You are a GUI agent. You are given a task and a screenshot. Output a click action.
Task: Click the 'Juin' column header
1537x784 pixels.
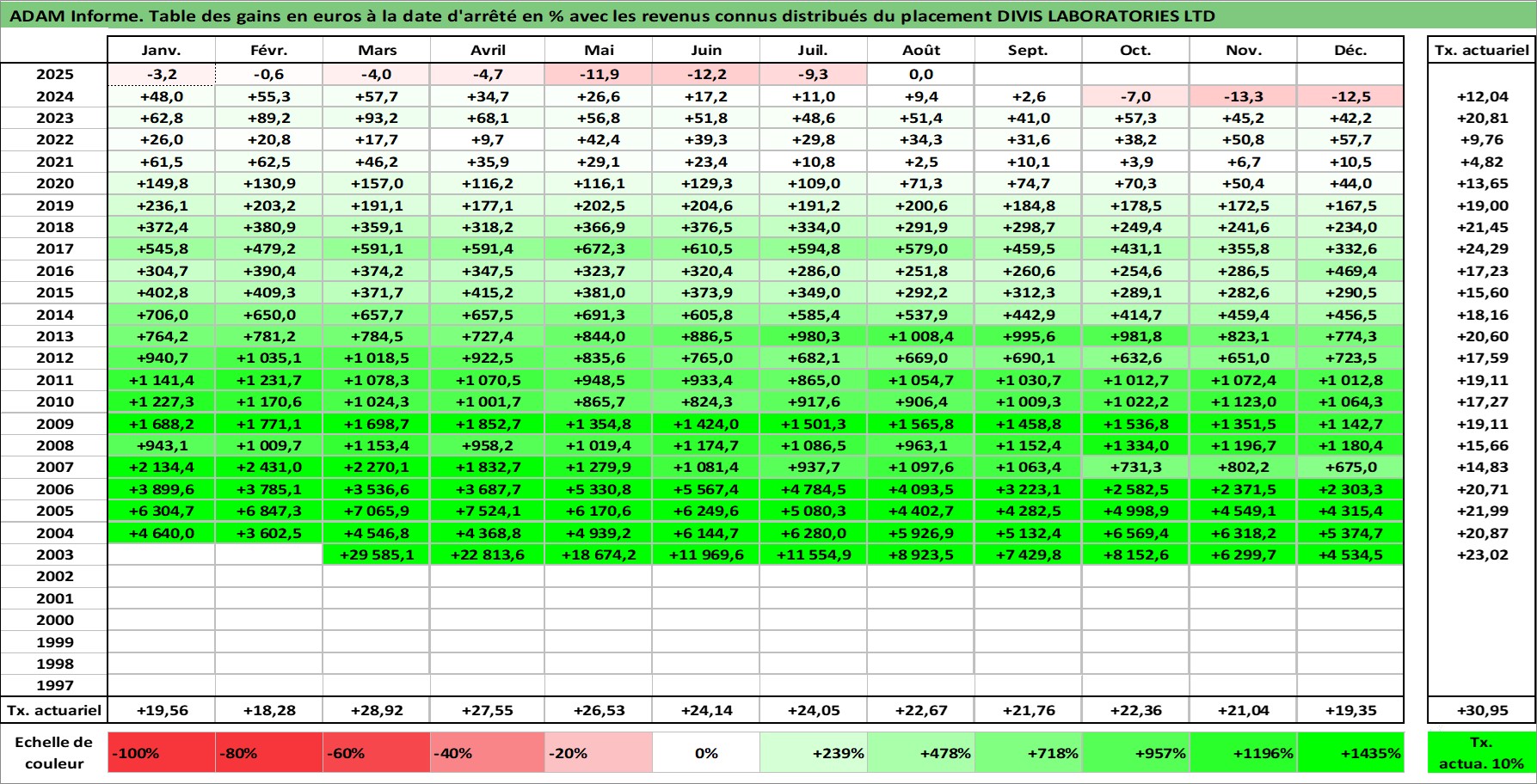pos(705,50)
